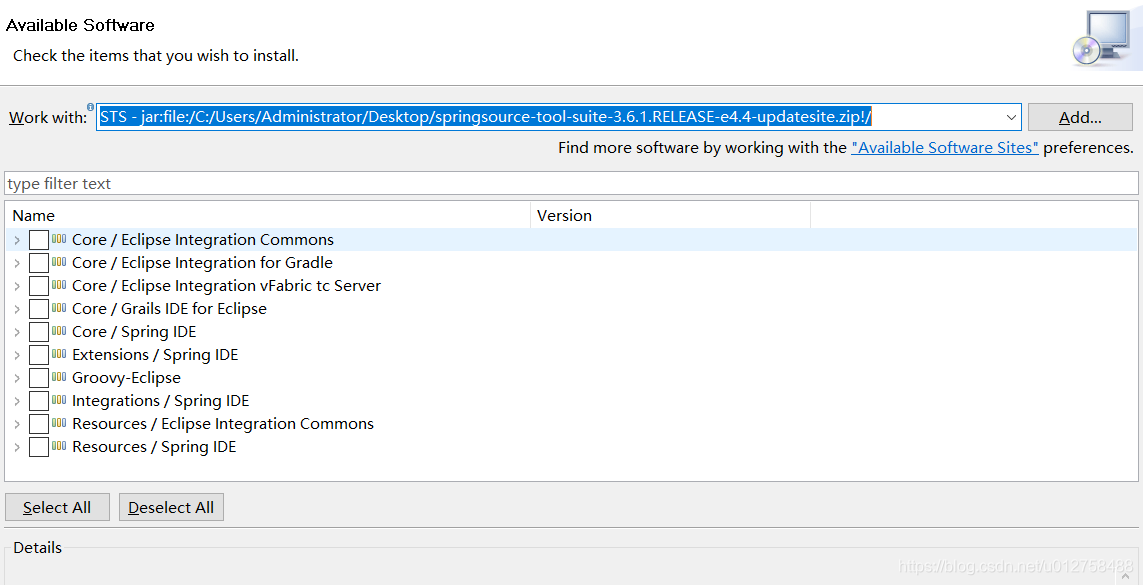Open Available Software Sites preferences link

pyautogui.click(x=945, y=148)
